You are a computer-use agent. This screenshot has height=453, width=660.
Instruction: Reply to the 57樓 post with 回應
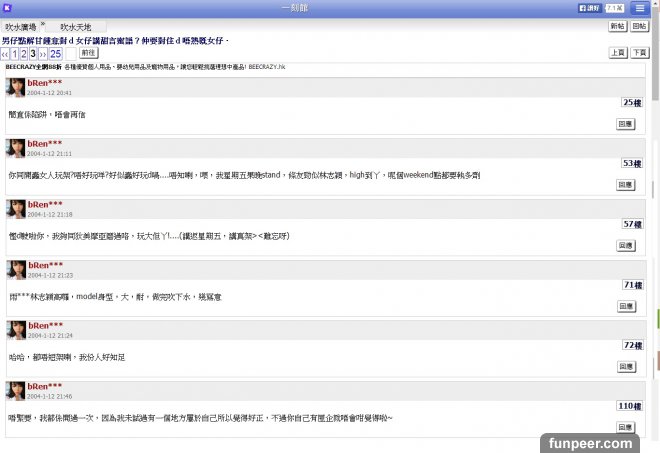coord(625,245)
